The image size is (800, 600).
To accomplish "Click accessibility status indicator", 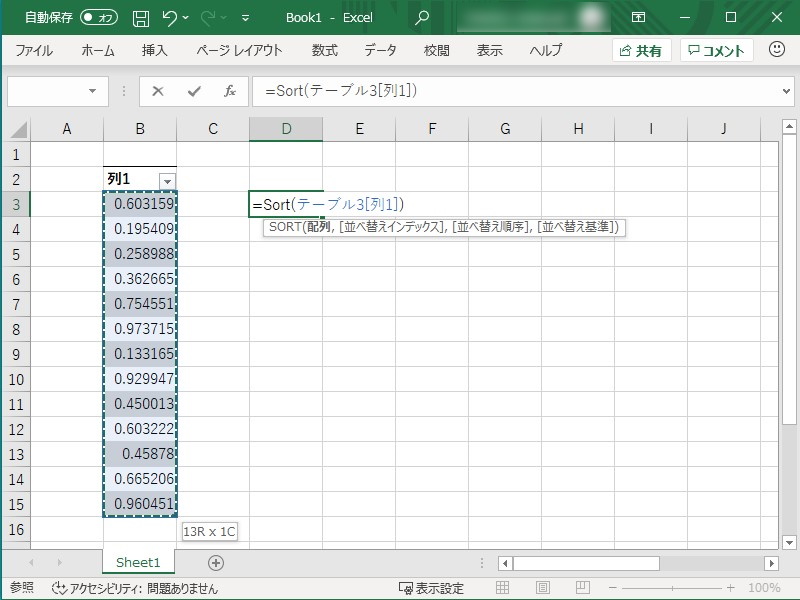I will pyautogui.click(x=135, y=588).
